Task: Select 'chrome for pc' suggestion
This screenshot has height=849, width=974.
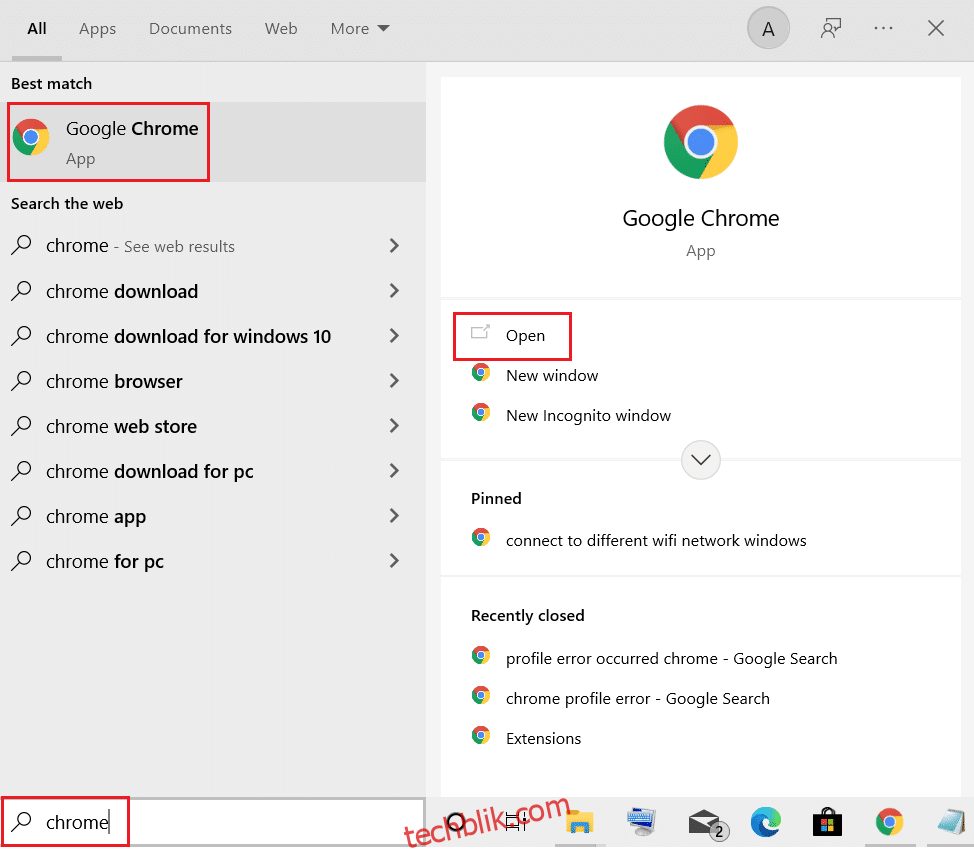Action: click(x=105, y=562)
